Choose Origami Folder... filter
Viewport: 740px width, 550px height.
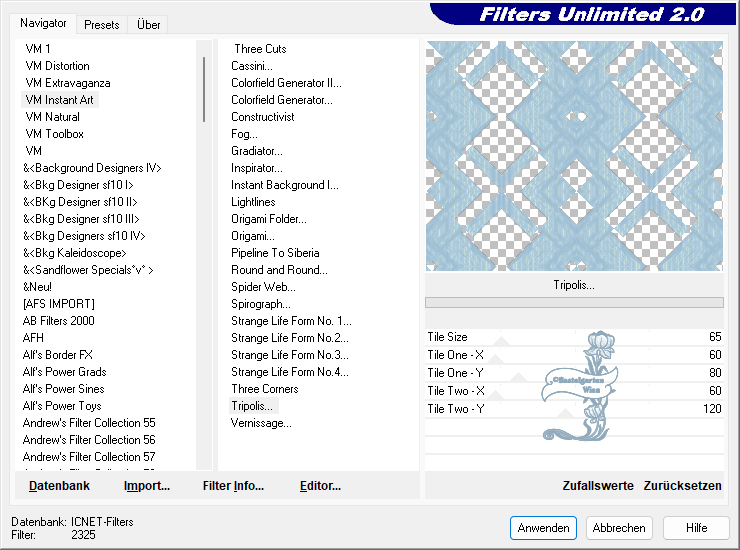tap(269, 219)
